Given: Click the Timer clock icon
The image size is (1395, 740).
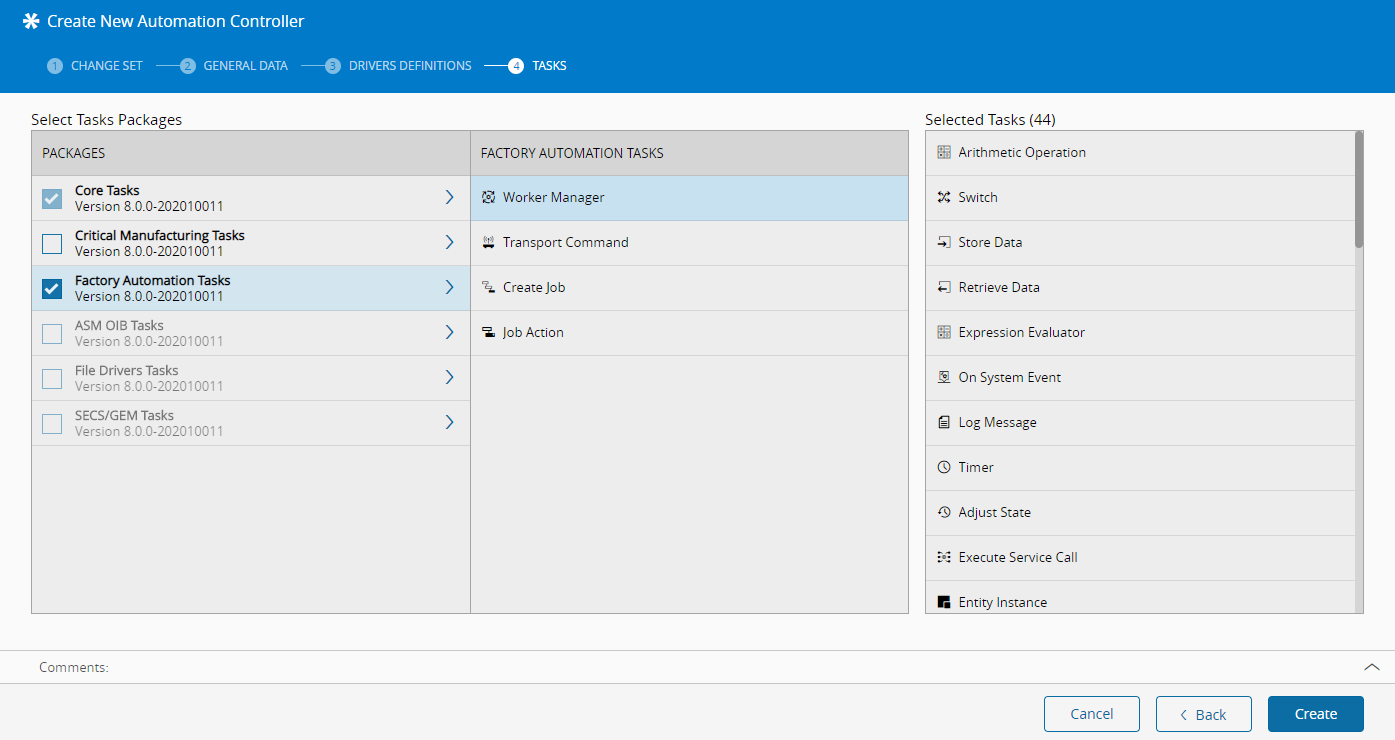Looking at the screenshot, I should point(943,468).
